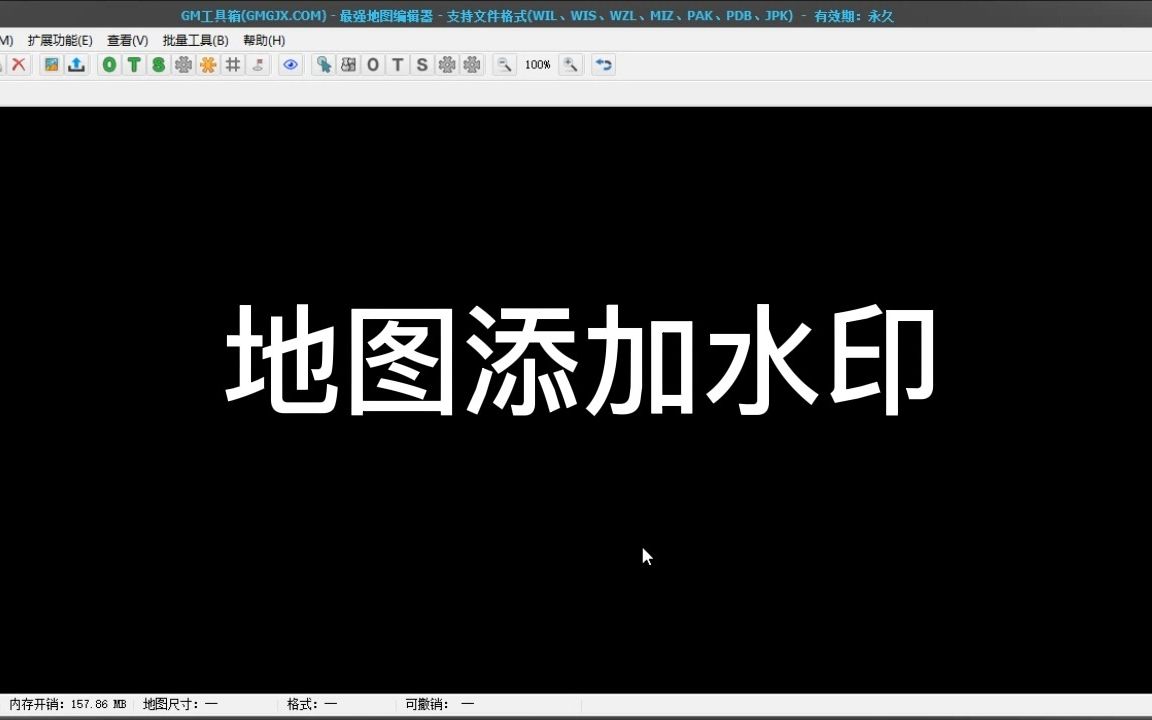Select the zoom out magnifier tool
Viewport: 1152px width, 720px height.
pos(504,64)
